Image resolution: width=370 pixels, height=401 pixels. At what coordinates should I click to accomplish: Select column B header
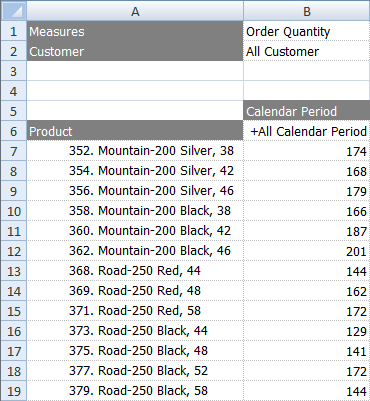(x=307, y=11)
